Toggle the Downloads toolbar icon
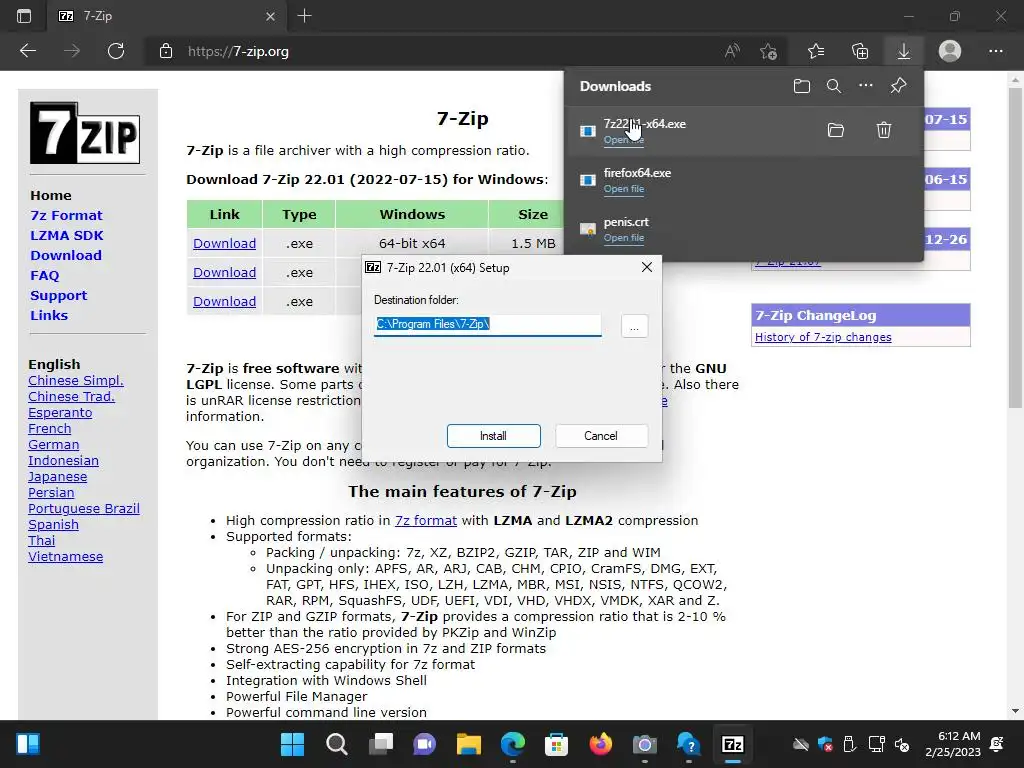1024x768 pixels. click(904, 51)
